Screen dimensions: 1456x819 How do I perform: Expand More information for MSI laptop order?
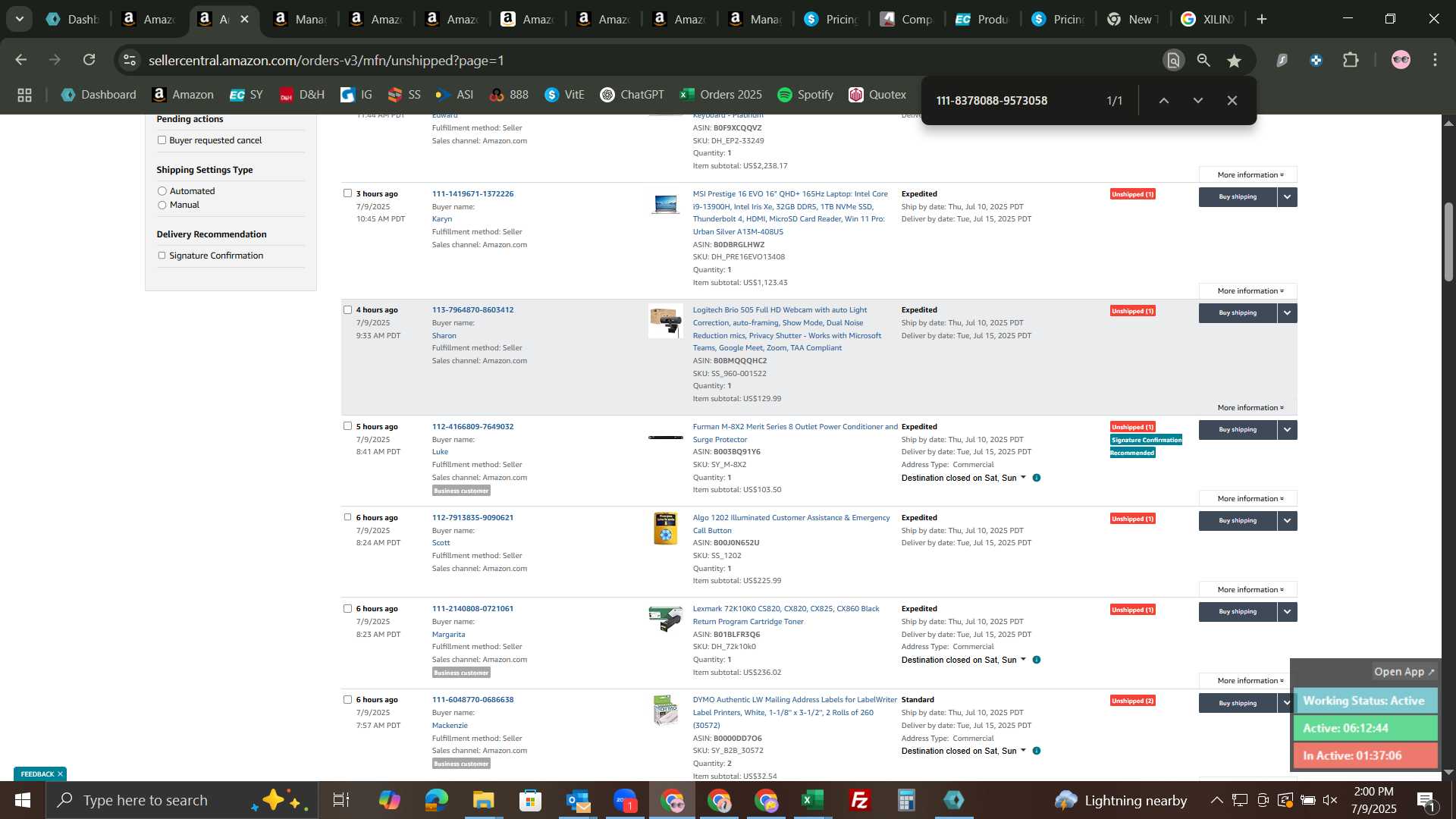(x=1248, y=291)
